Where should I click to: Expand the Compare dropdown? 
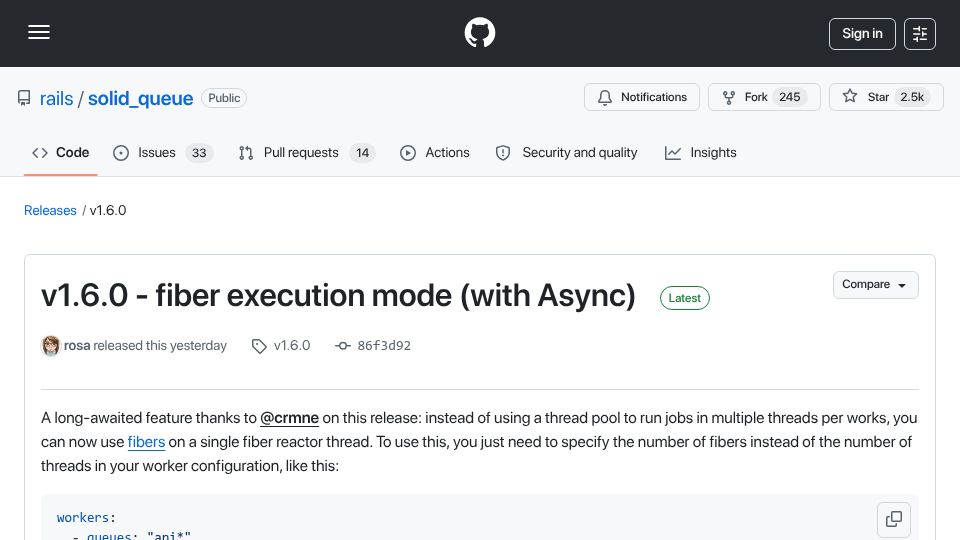tap(876, 285)
